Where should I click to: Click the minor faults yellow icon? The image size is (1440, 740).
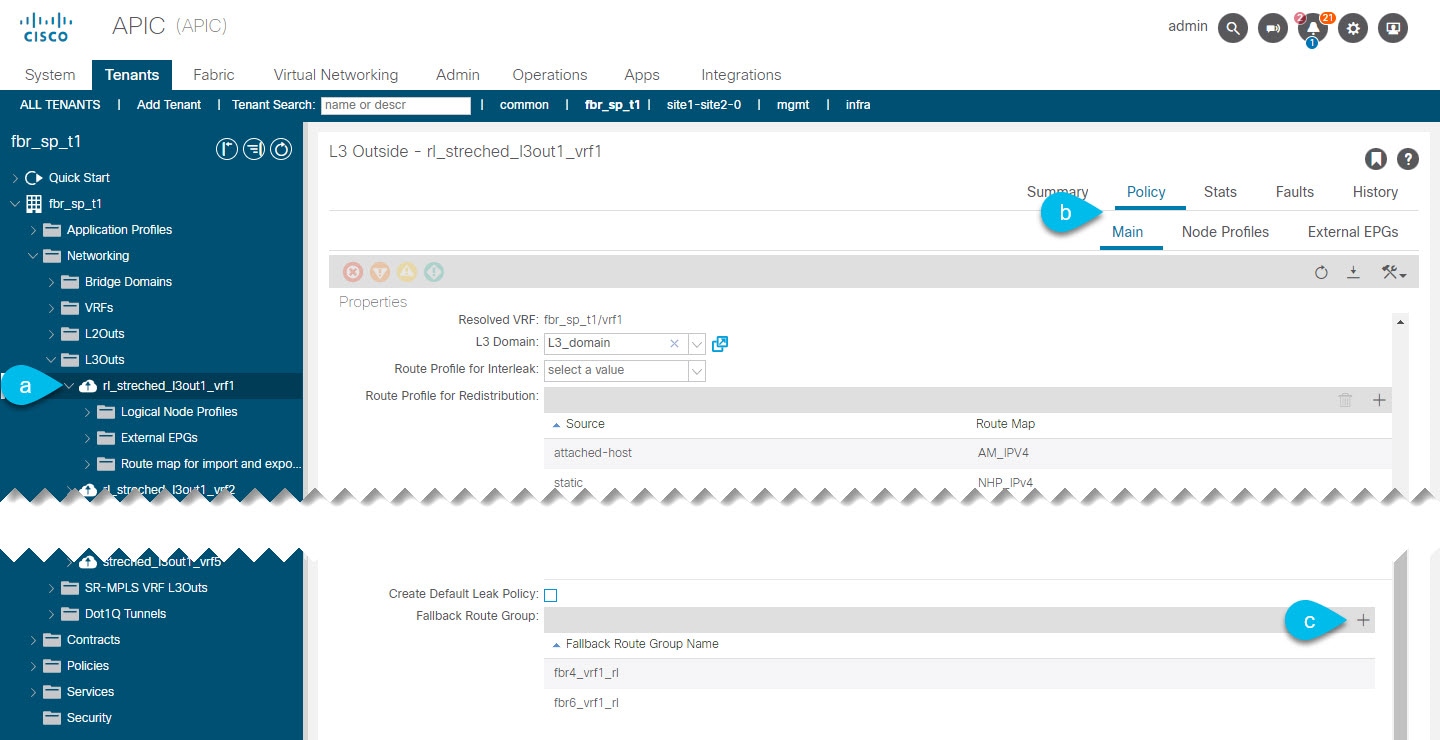pos(407,272)
